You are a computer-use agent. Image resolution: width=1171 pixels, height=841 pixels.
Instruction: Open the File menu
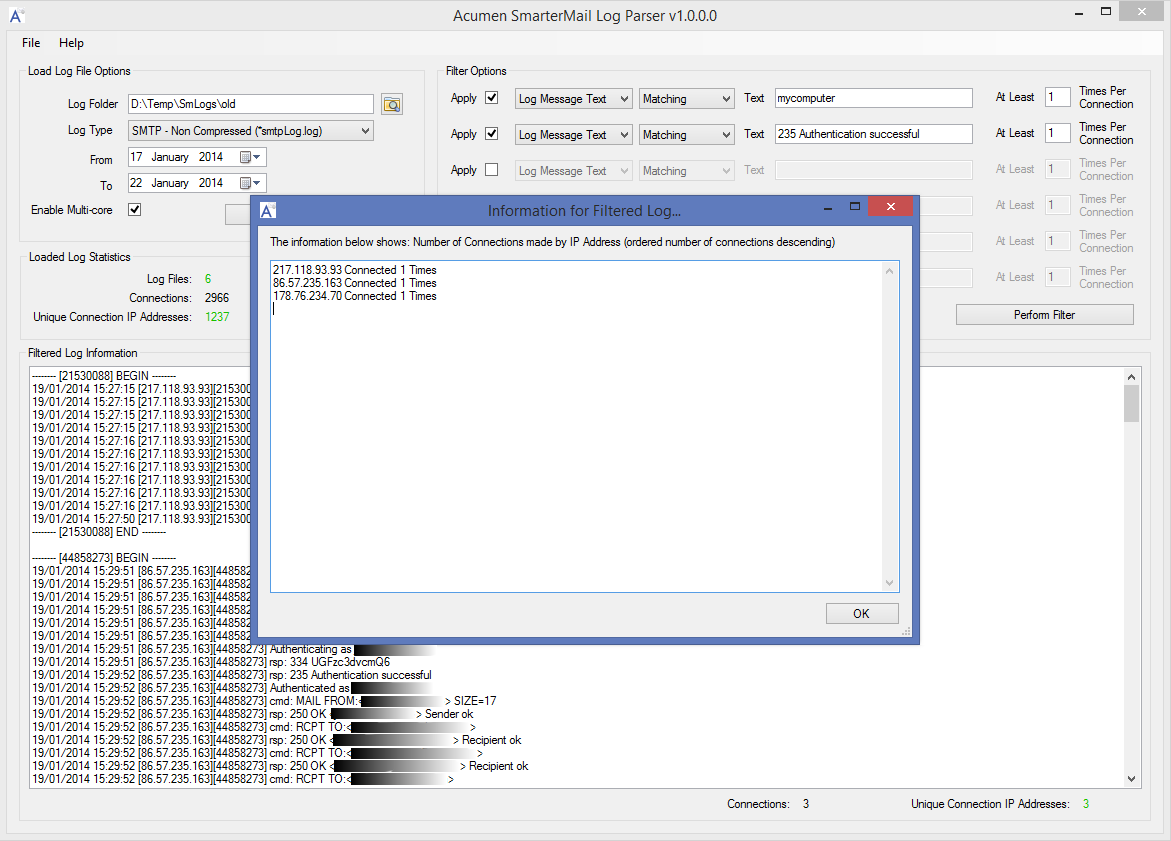click(x=31, y=43)
